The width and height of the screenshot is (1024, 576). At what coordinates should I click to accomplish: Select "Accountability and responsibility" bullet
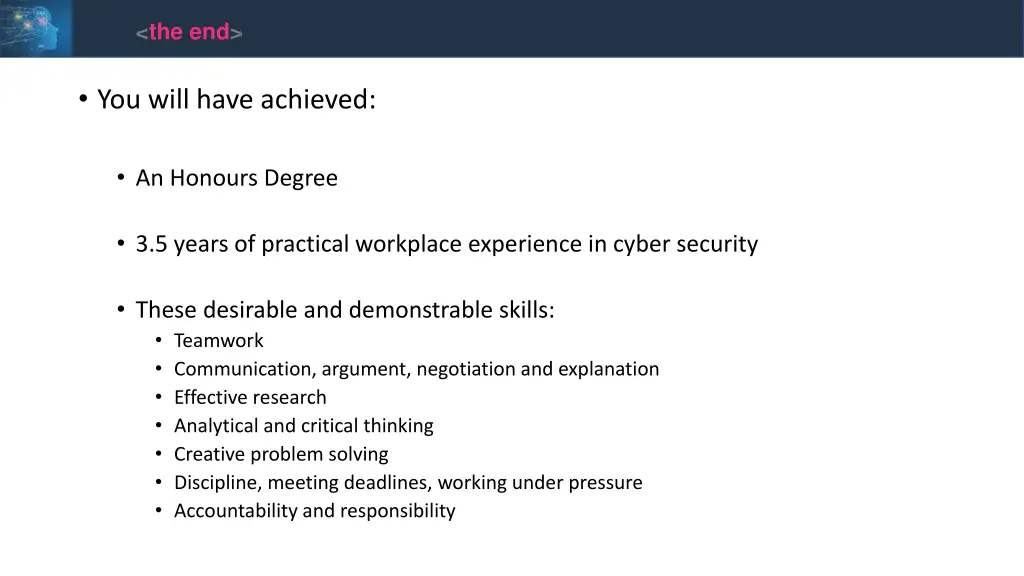click(x=315, y=511)
